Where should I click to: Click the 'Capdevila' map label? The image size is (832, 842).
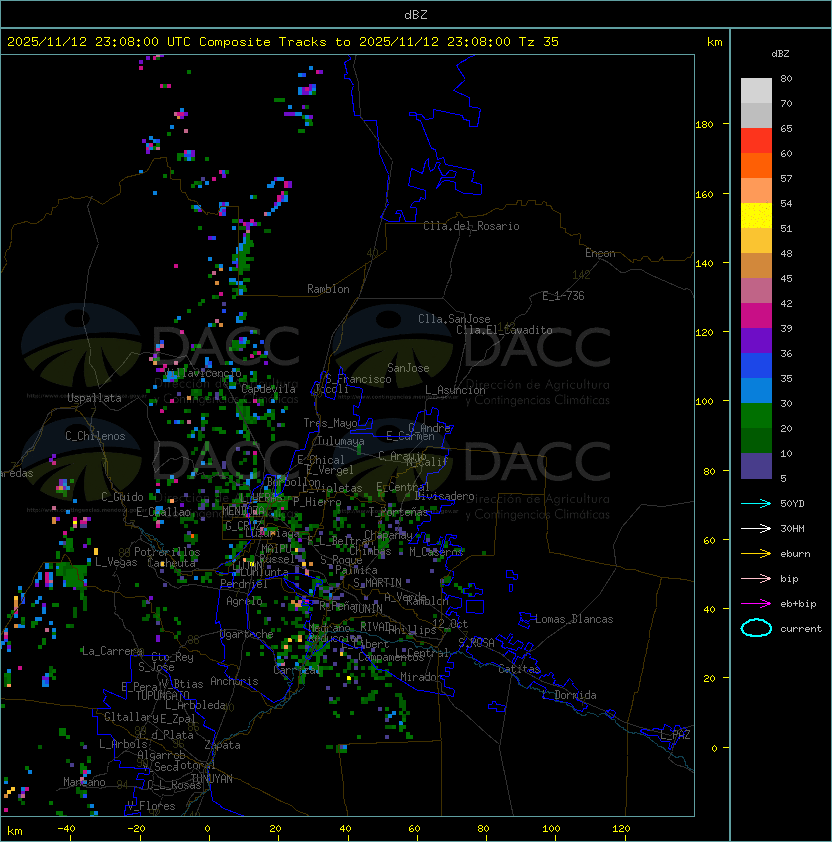268,389
